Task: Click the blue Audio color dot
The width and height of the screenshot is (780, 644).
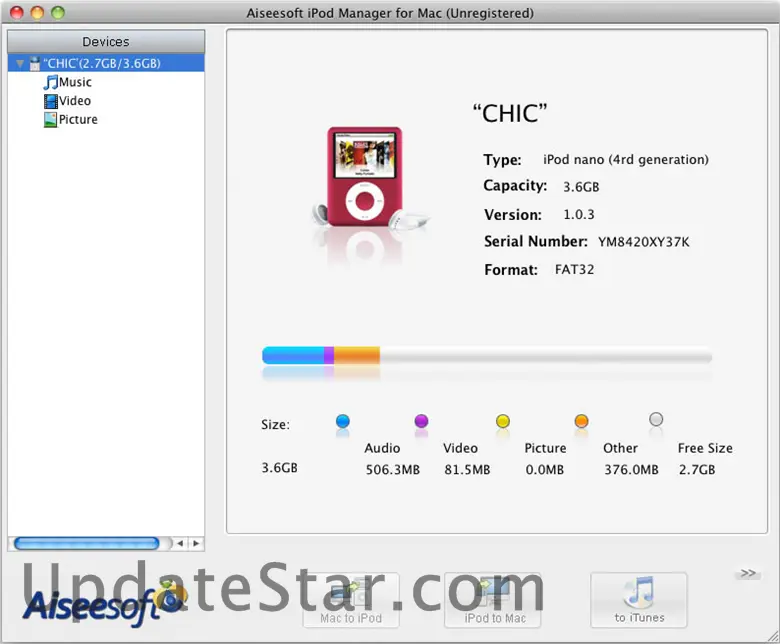Action: pos(343,421)
